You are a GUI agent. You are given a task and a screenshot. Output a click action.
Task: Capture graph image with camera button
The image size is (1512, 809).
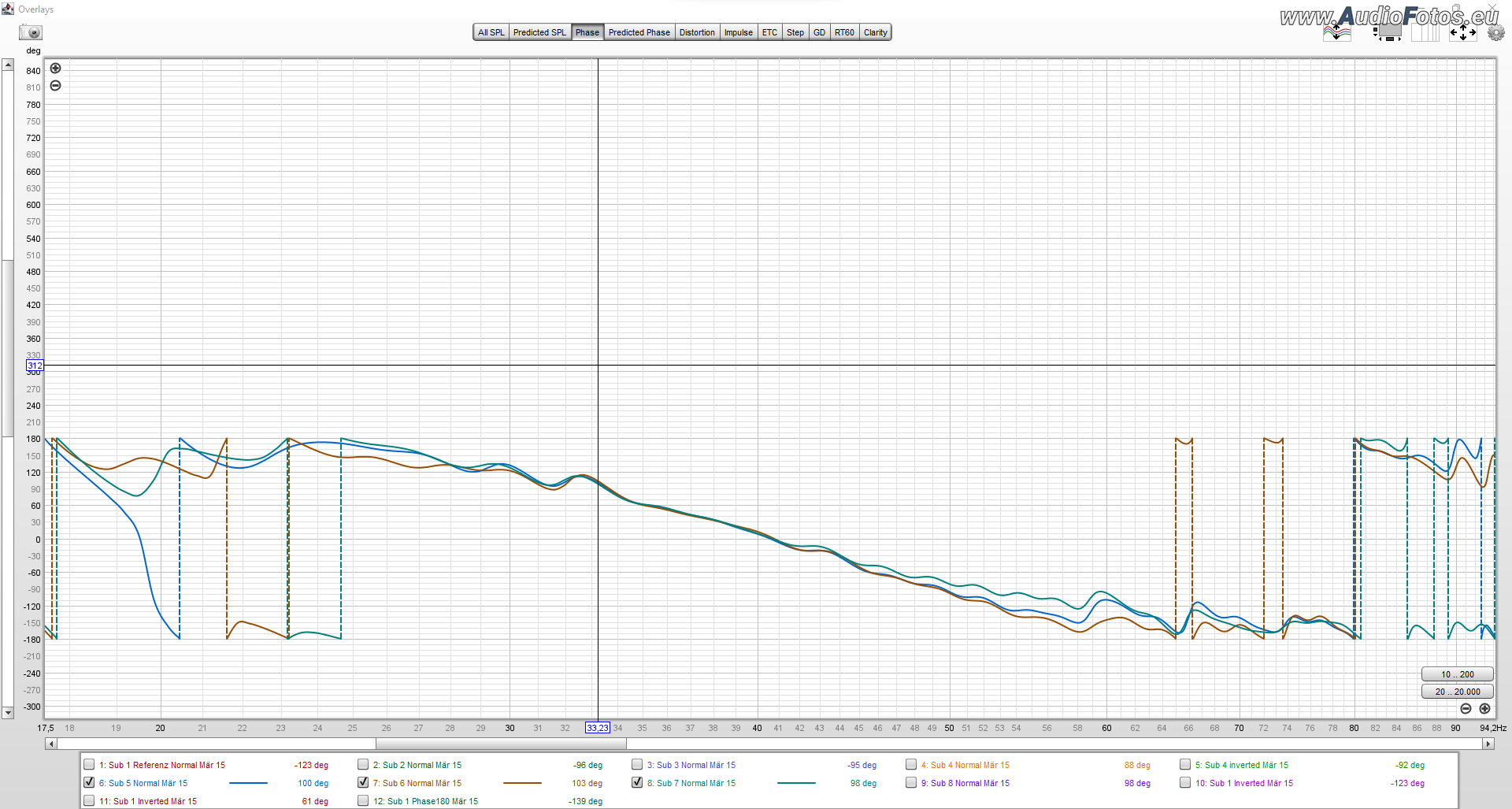(x=31, y=32)
